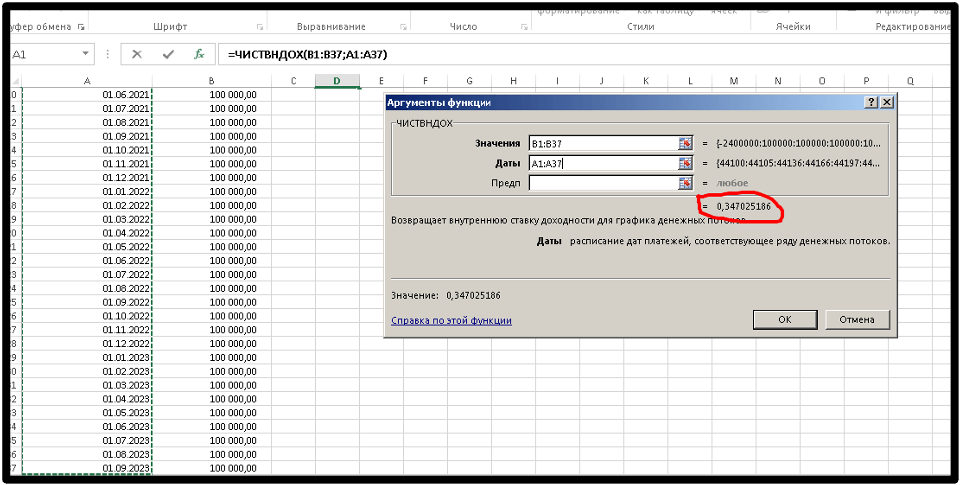Click the range selector icon for Предп
The width and height of the screenshot is (960, 485).
click(685, 183)
